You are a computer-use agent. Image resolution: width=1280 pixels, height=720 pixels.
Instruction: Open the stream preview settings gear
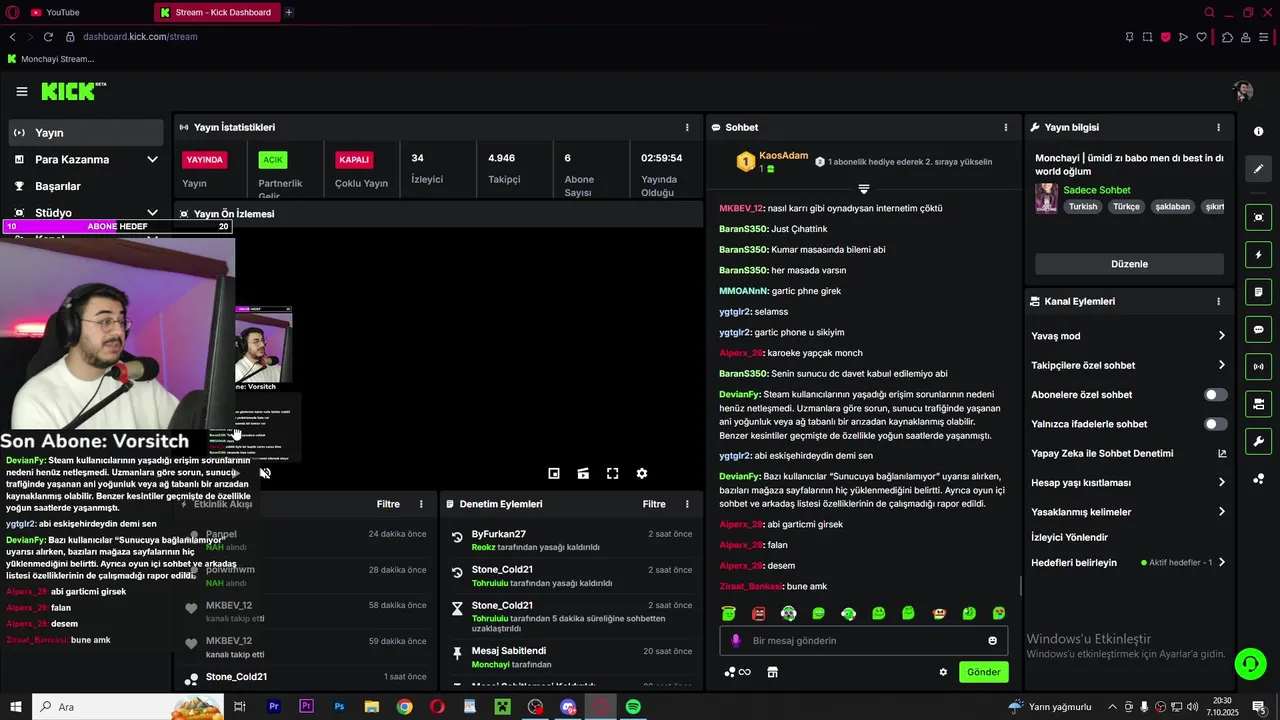[642, 473]
